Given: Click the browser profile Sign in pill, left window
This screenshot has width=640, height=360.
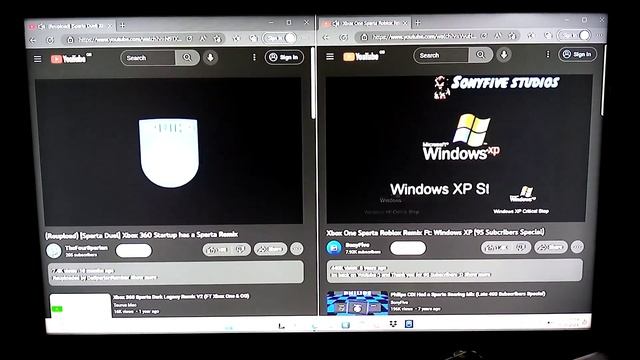Looking at the screenshot, I should pos(280,38).
